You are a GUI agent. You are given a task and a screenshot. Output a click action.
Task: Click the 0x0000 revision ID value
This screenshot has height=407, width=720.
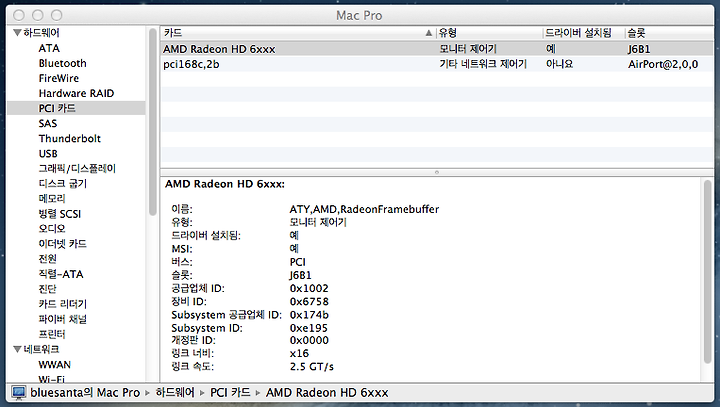click(x=309, y=340)
